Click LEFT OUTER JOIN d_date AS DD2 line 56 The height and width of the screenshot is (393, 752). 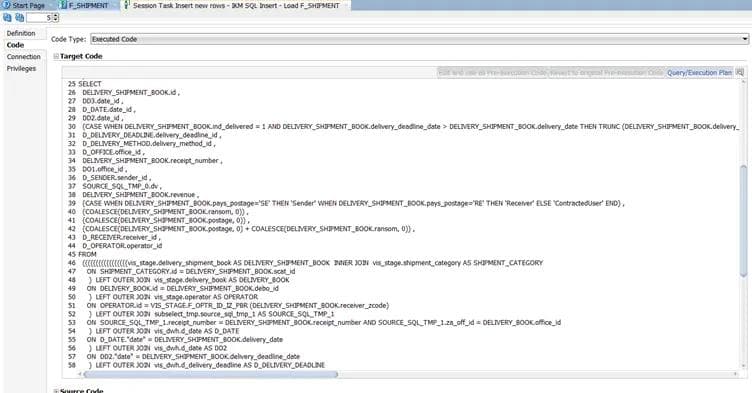point(158,348)
